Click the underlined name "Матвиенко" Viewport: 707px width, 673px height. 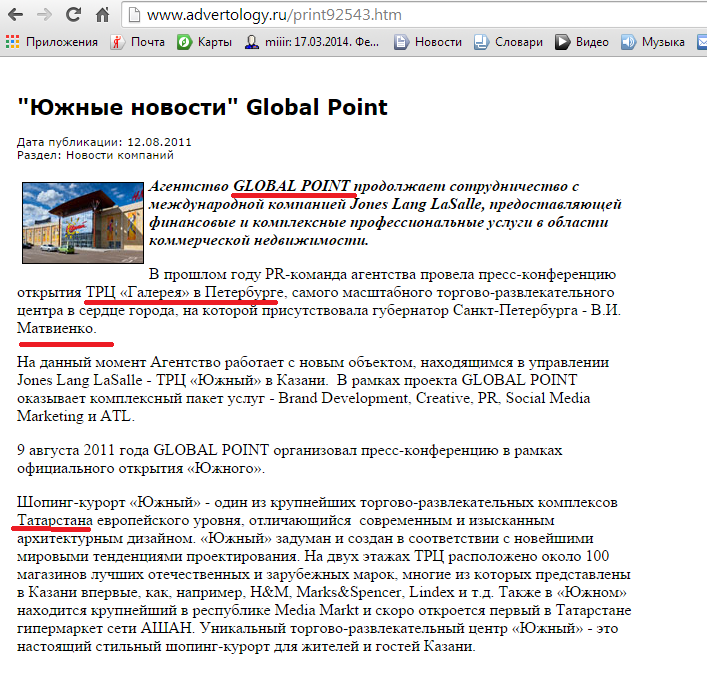[x=55, y=328]
